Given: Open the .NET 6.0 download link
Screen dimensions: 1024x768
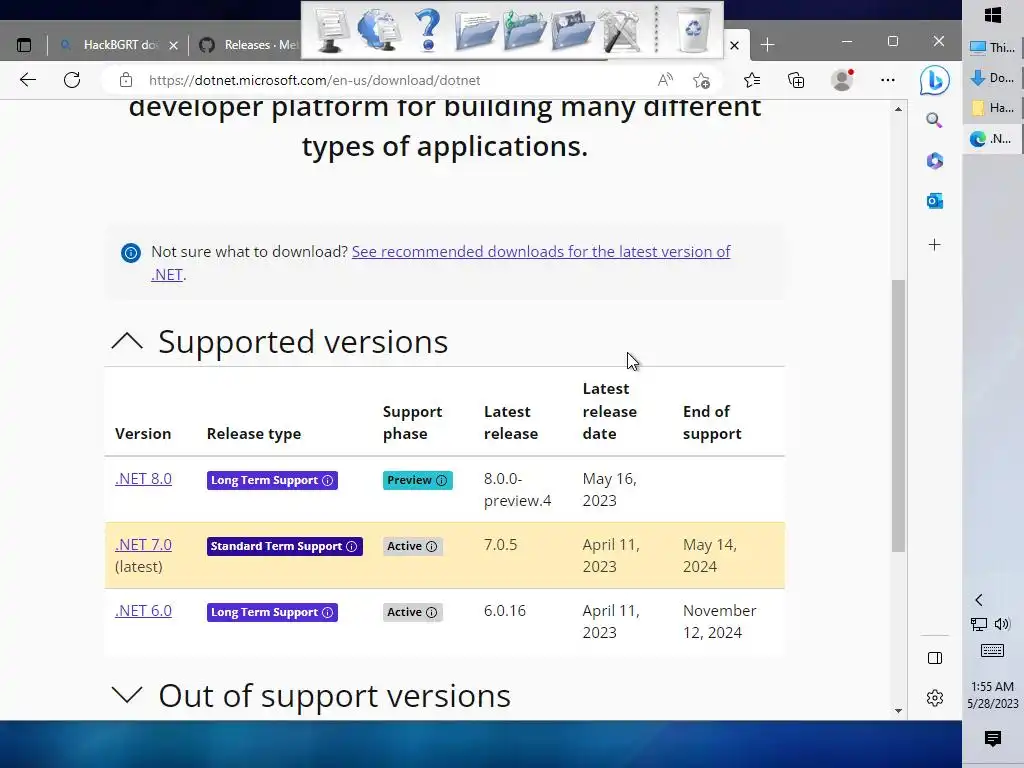Looking at the screenshot, I should (143, 611).
